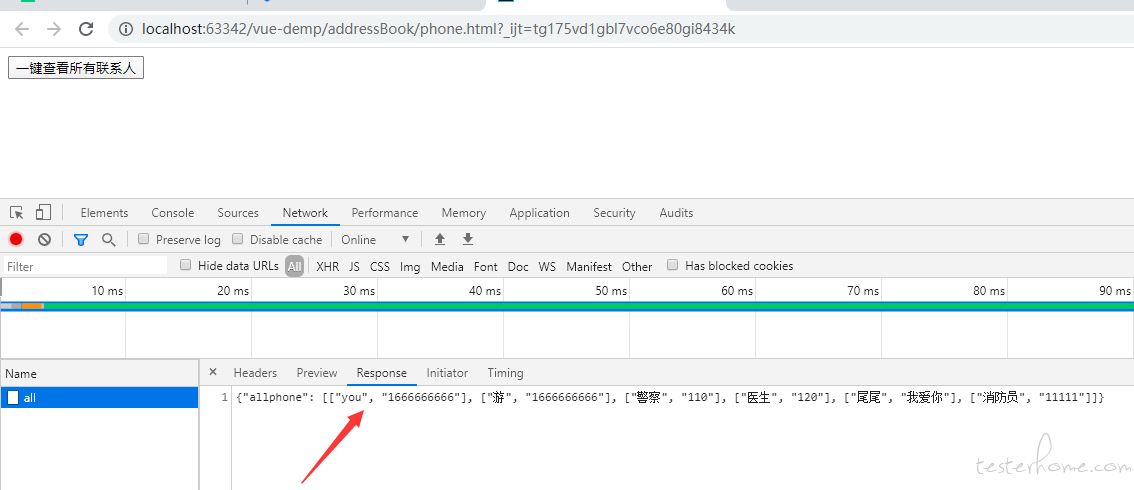Reload the current page
This screenshot has height=490, width=1134.
[86, 29]
